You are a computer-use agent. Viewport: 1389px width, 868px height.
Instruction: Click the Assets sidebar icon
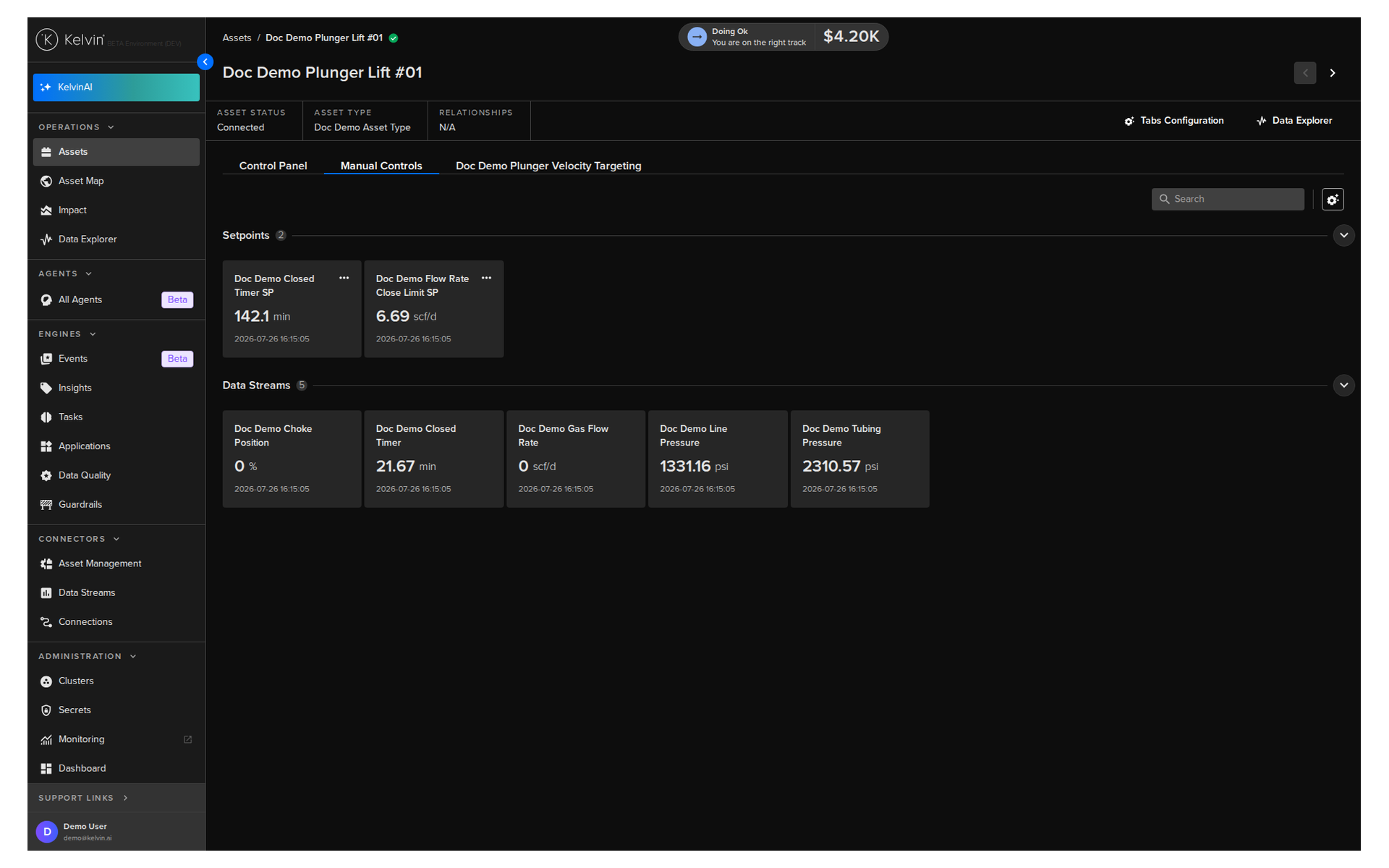pos(46,152)
